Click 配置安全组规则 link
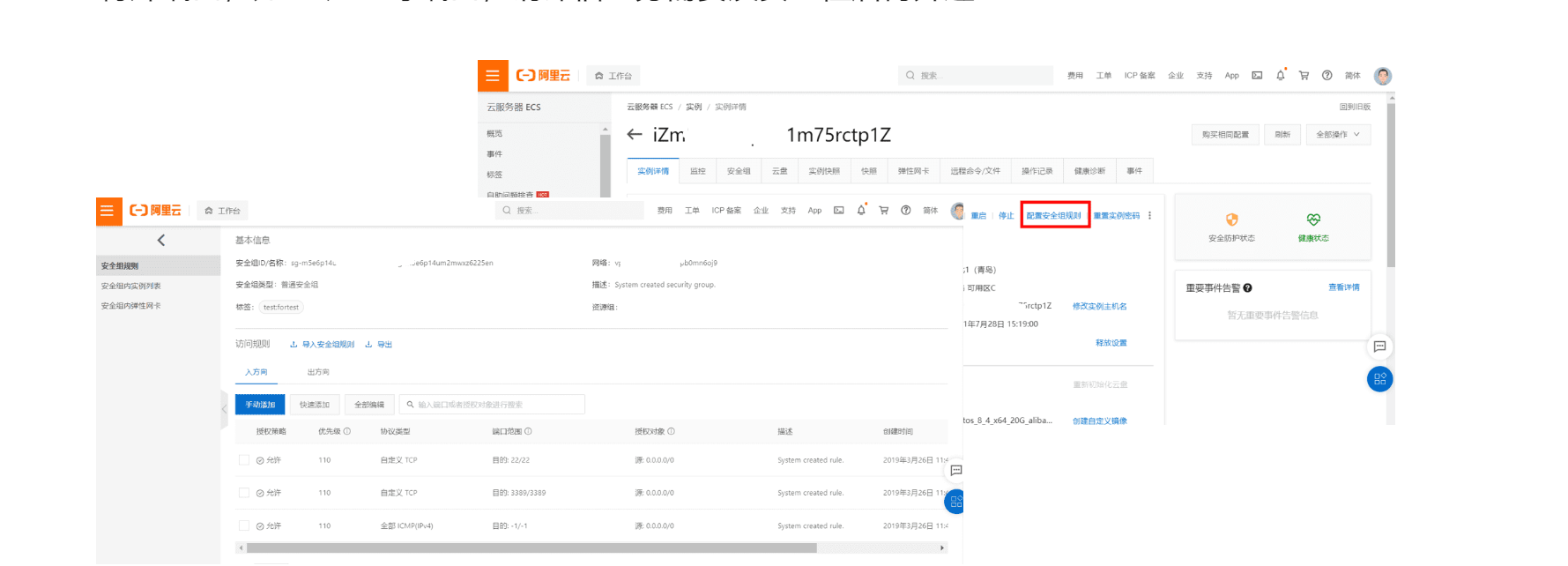Screen dimensions: 1568x566 pos(1054,216)
